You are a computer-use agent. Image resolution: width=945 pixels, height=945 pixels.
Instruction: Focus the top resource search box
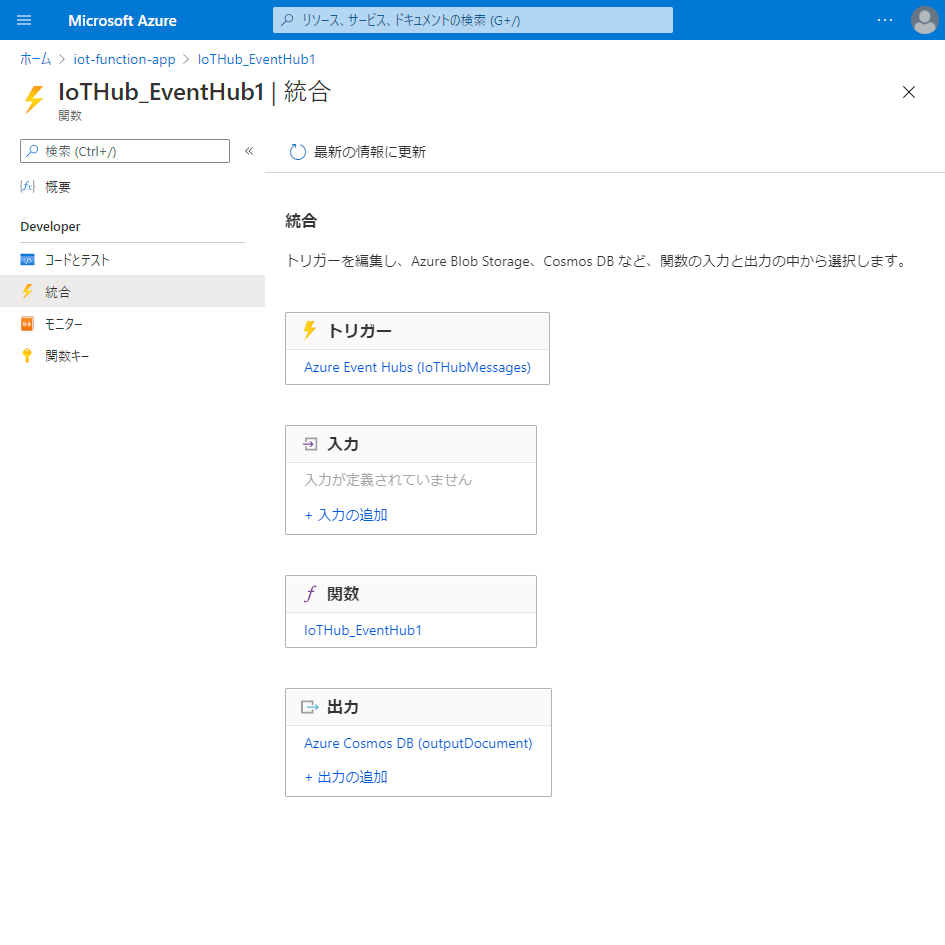(x=473, y=20)
